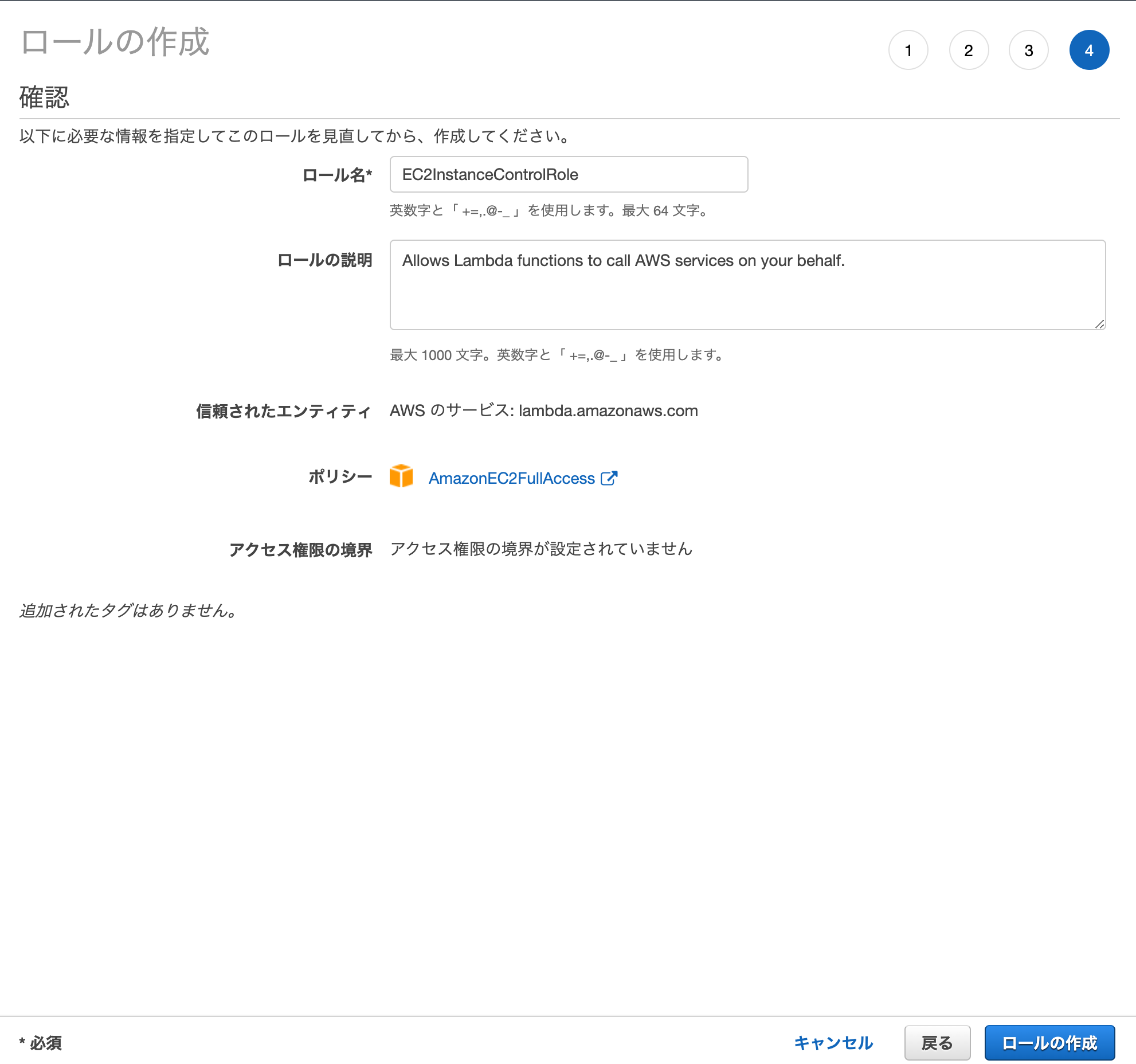1136x1064 pixels.
Task: Click the 信頼されたエンティティ label
Action: click(x=284, y=411)
